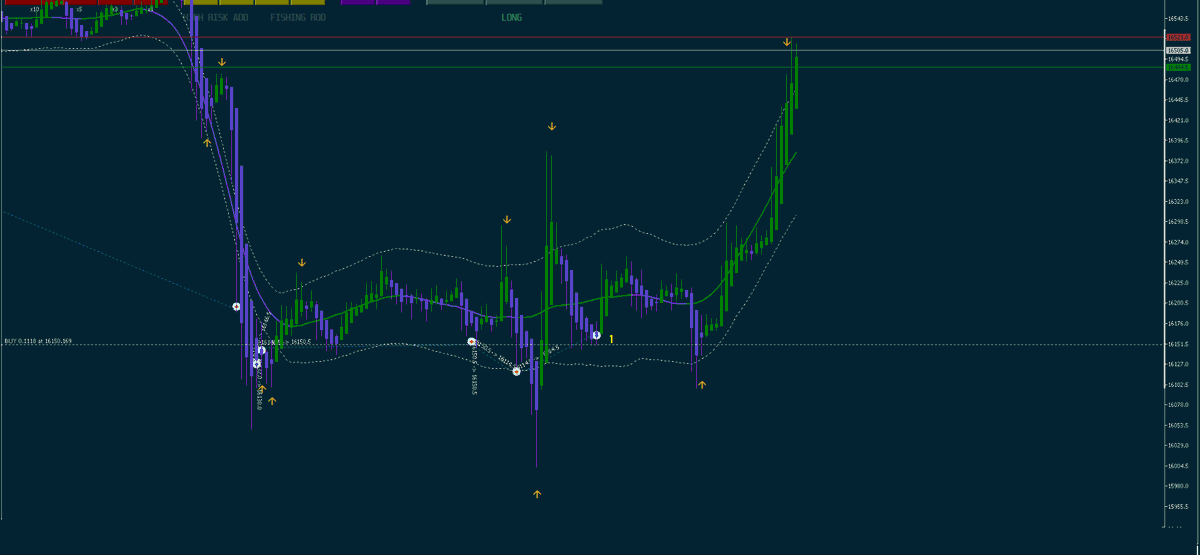This screenshot has height=555, width=1200.
Task: Click the down arrow above the tallest middle spike
Action: coord(551,126)
